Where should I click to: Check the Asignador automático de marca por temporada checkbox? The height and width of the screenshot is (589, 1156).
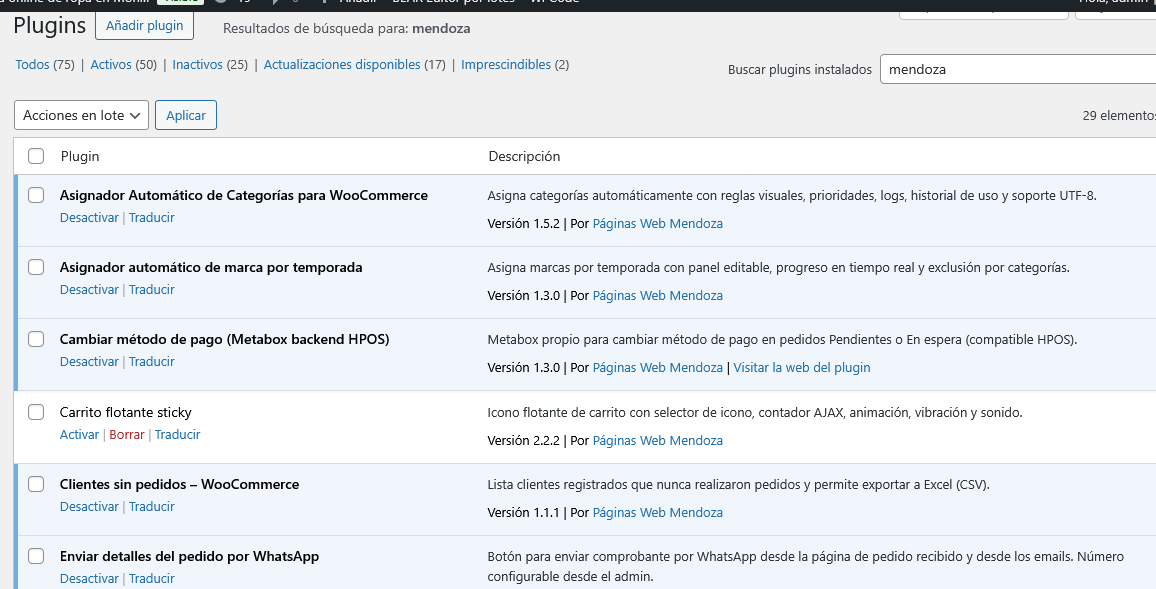click(x=36, y=267)
